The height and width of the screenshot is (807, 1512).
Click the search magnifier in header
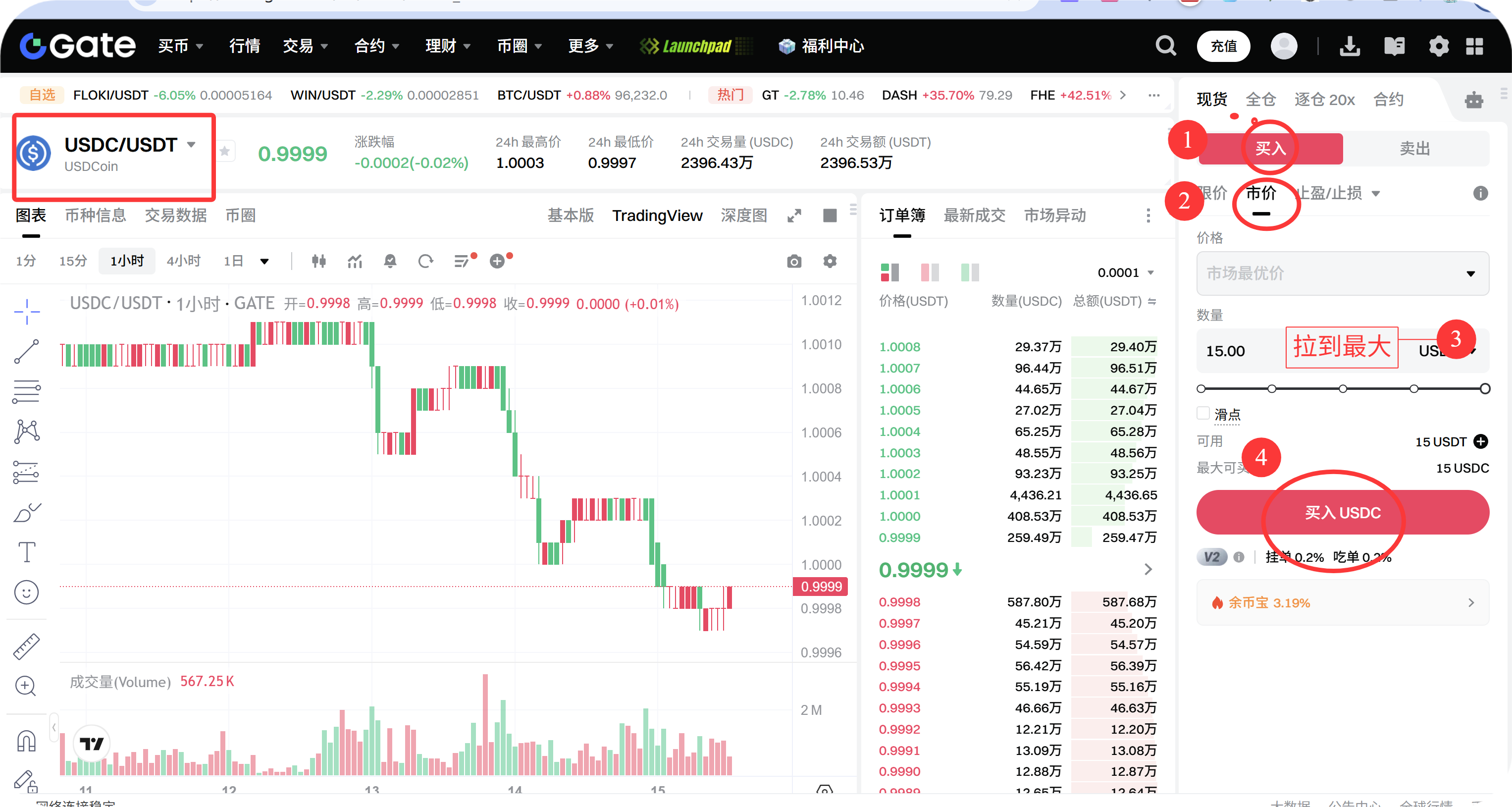click(x=1165, y=46)
